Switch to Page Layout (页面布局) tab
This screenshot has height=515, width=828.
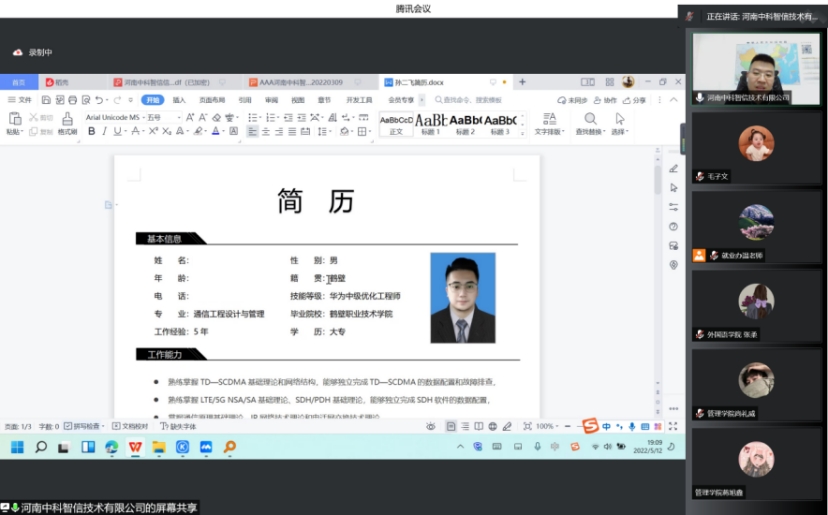[212, 100]
